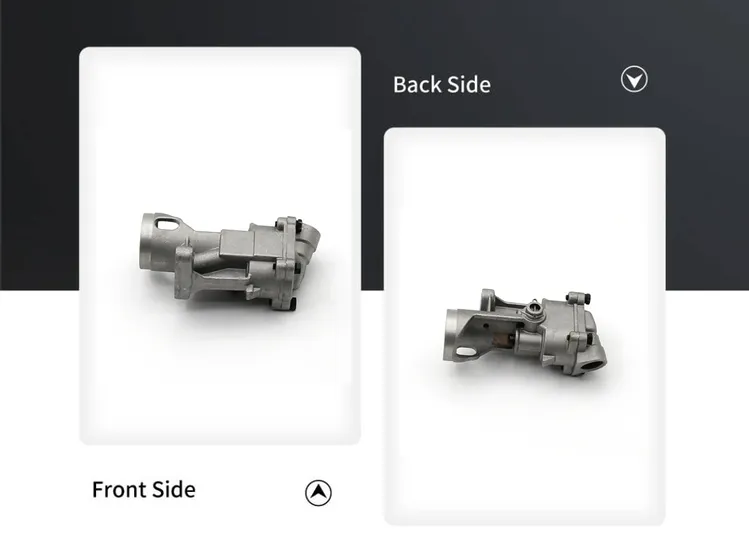Viewport: 749px width, 559px height.
Task: Click the top black bolt on back-side part
Action: tap(587, 298)
